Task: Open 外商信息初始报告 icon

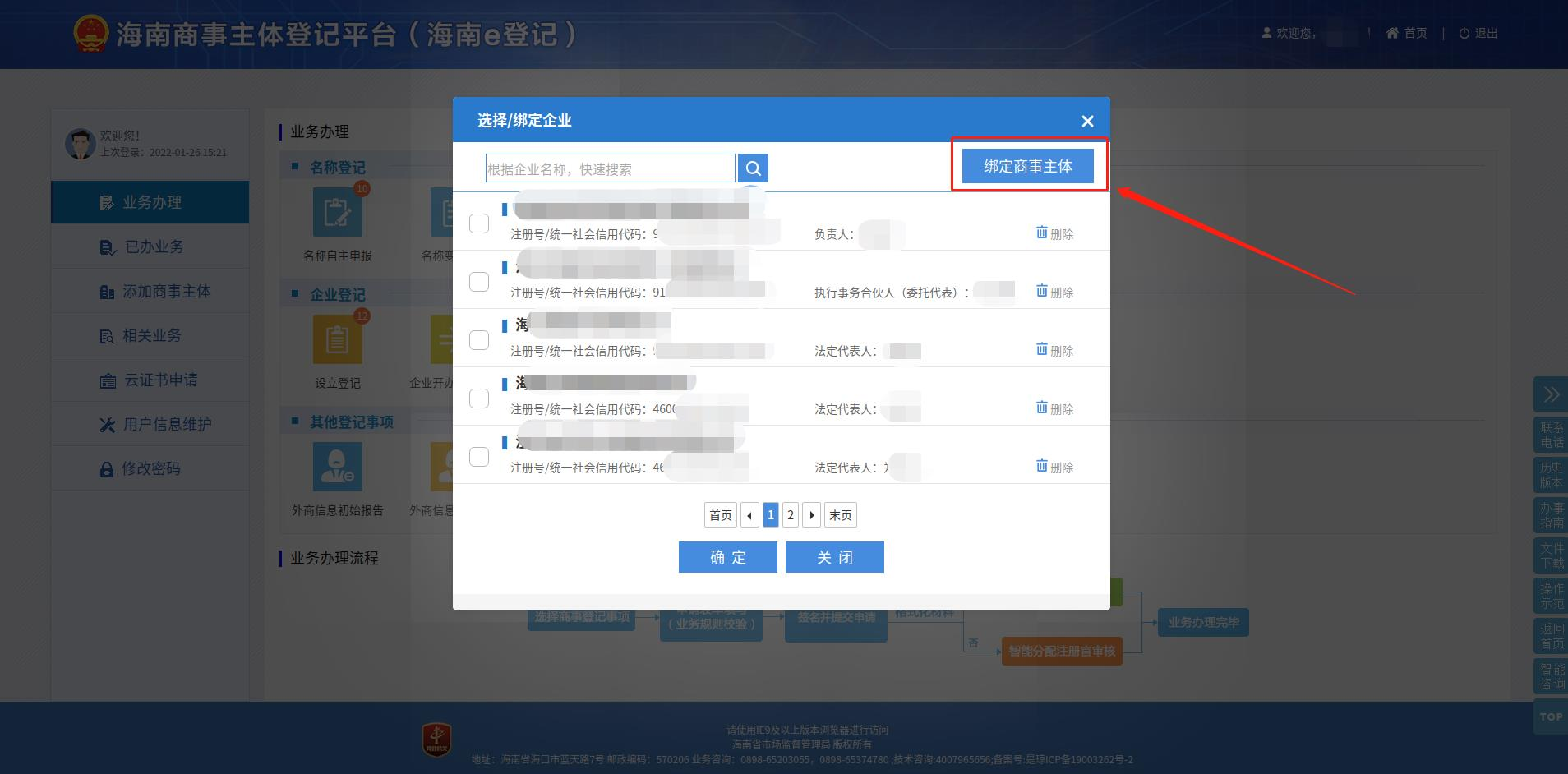Action: click(x=338, y=467)
